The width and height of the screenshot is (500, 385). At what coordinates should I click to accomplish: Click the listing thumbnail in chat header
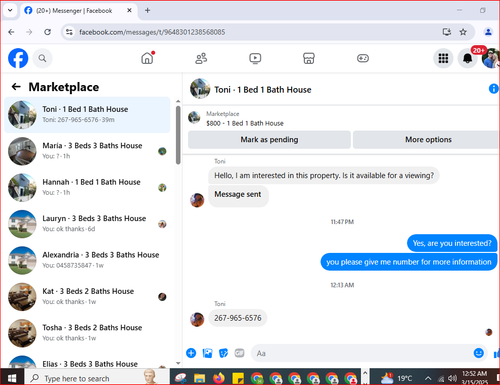200,89
